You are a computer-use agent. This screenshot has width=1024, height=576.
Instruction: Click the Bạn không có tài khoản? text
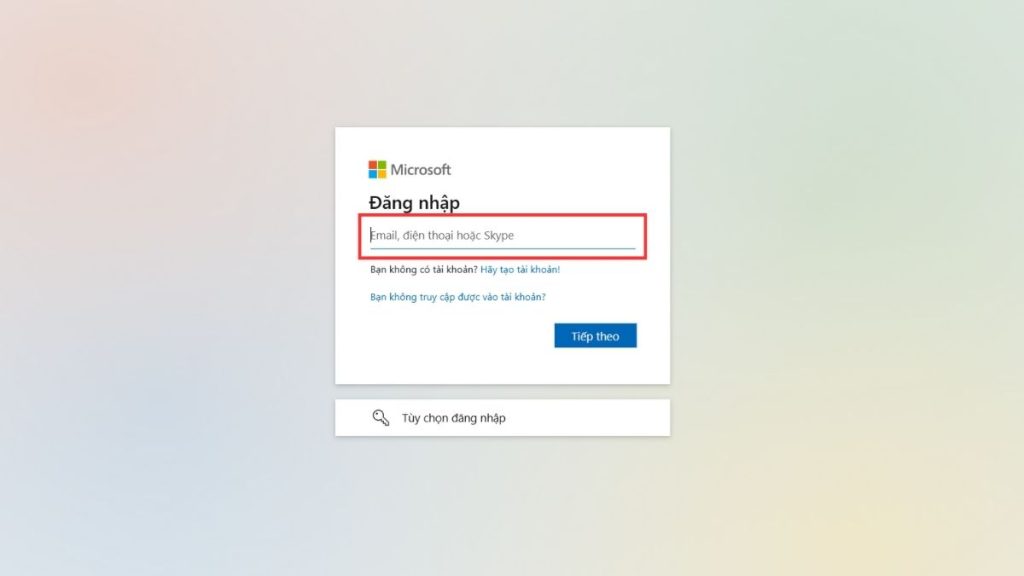[x=424, y=269]
